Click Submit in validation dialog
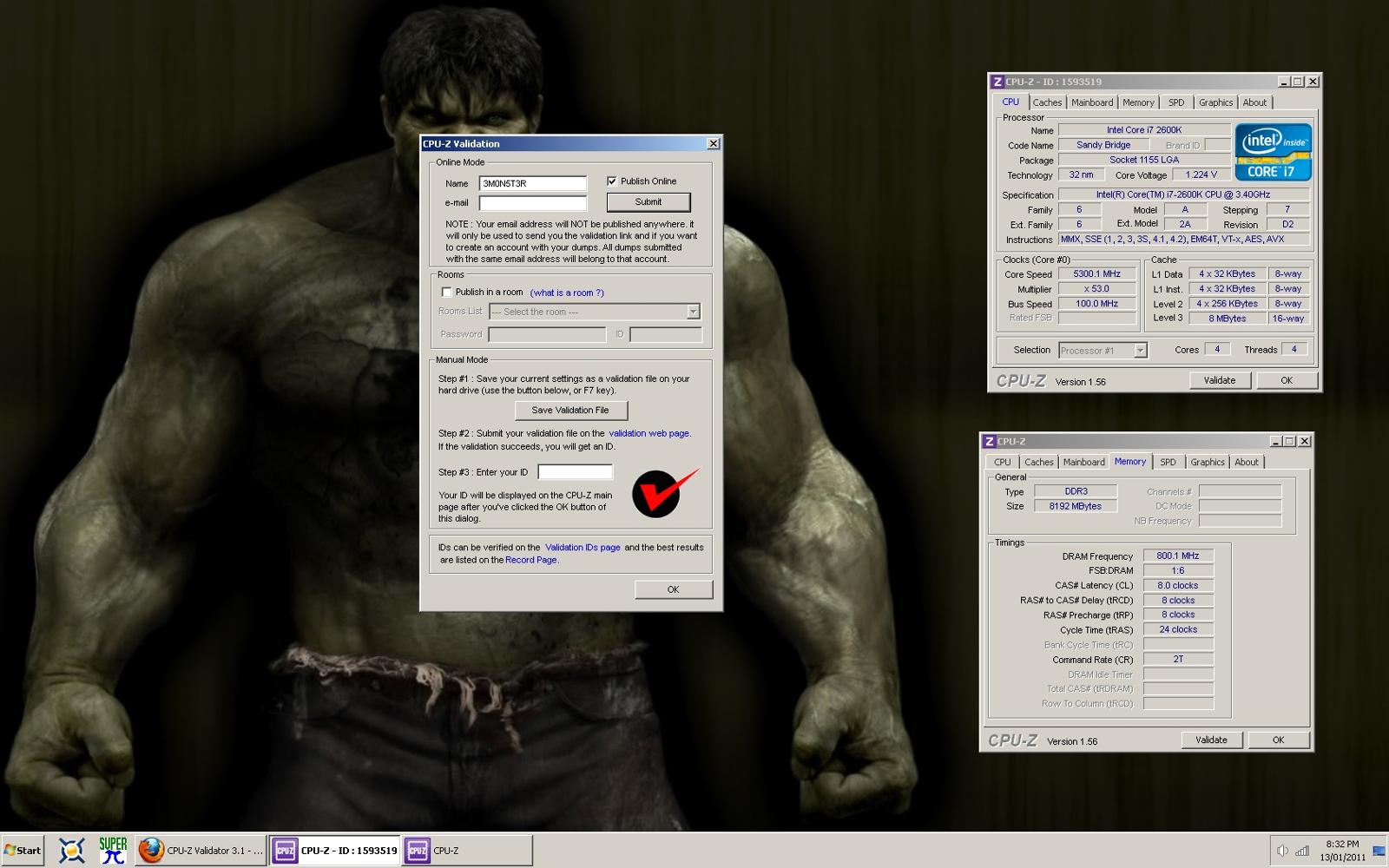The height and width of the screenshot is (868, 1389). click(648, 202)
